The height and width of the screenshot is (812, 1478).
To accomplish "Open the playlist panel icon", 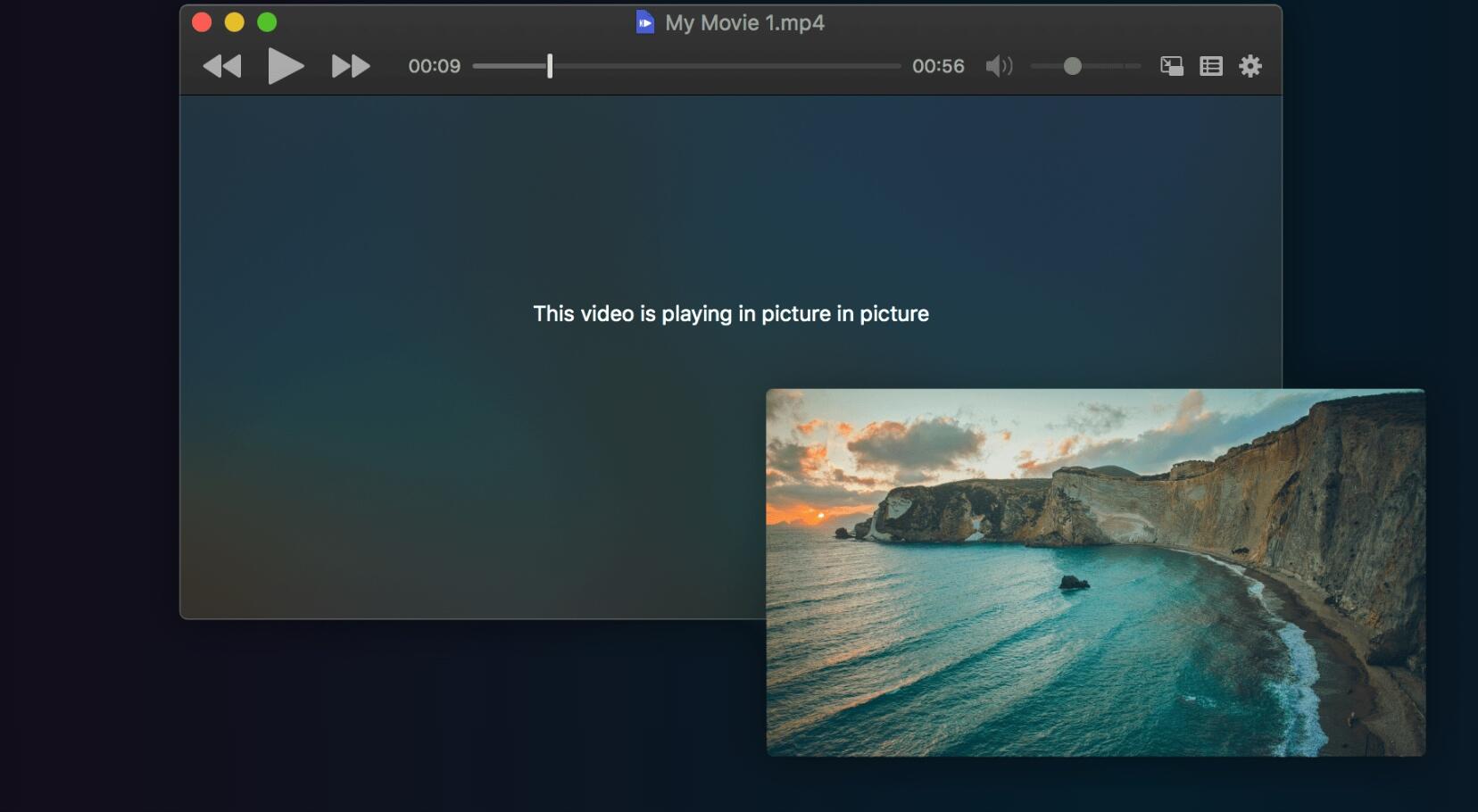I will [x=1210, y=66].
